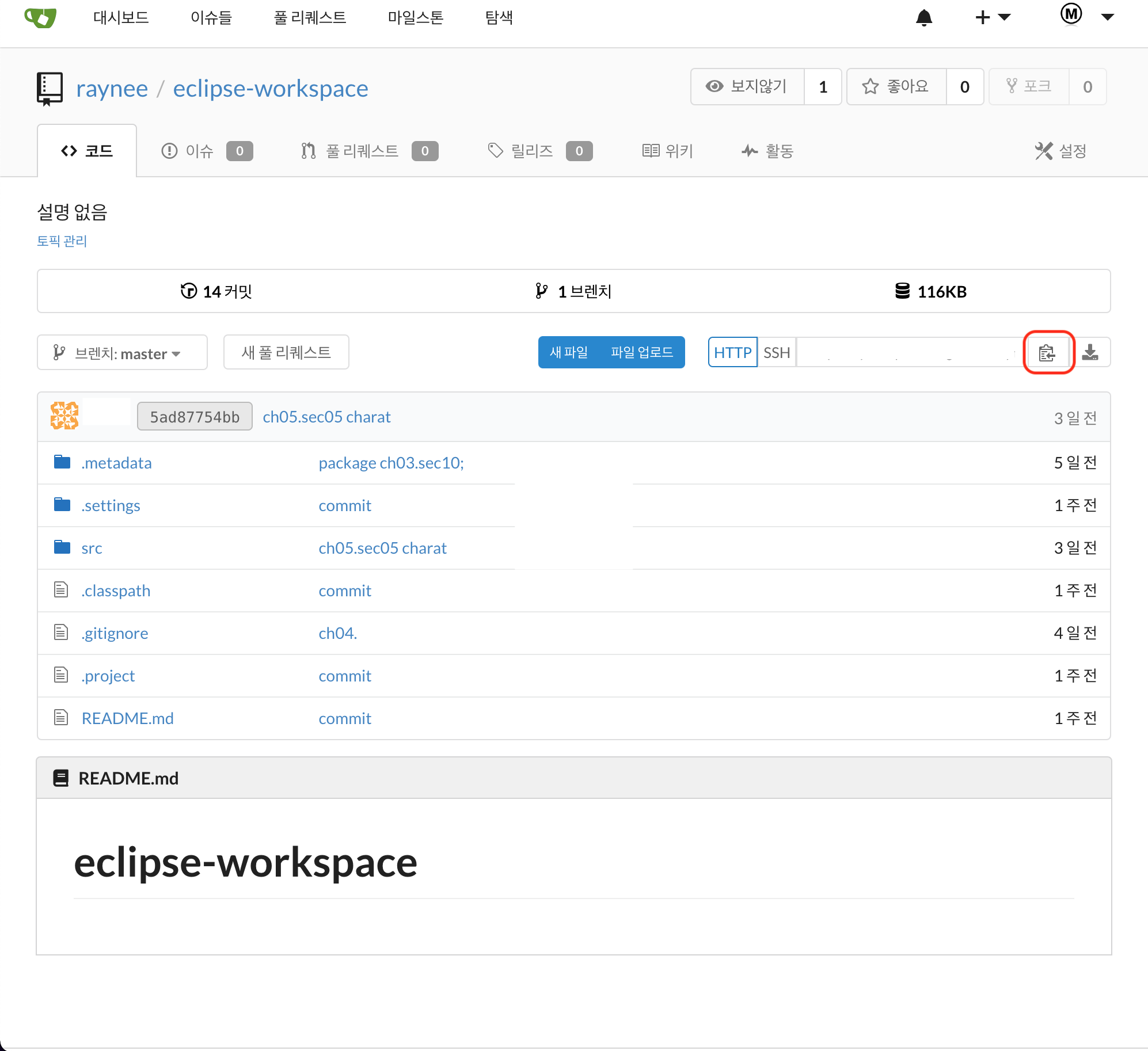Click the 새 풀 리퀘스트 button
Image resolution: width=1148 pixels, height=1051 pixels.
pos(286,352)
